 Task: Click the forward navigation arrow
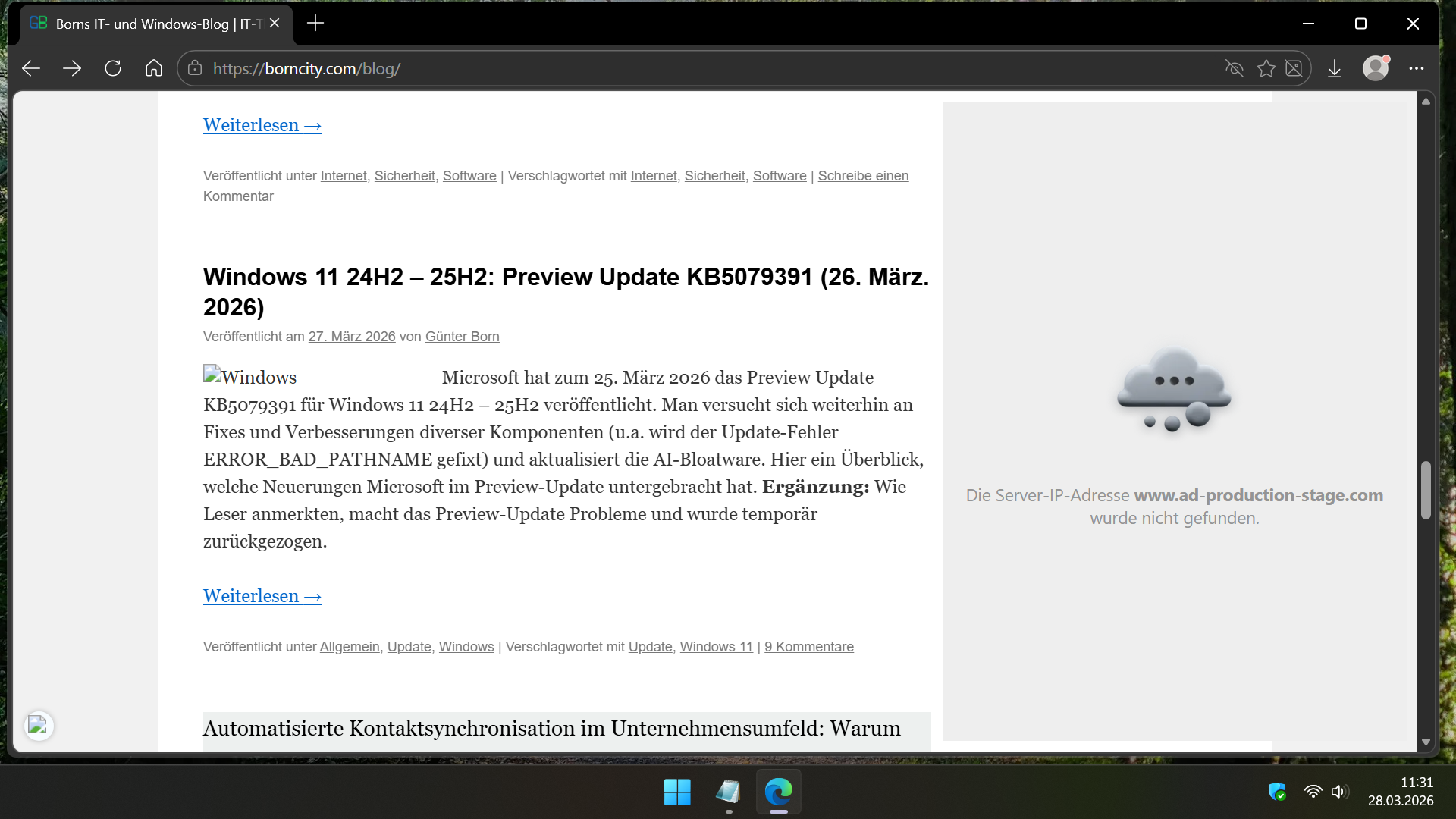pyautogui.click(x=72, y=69)
